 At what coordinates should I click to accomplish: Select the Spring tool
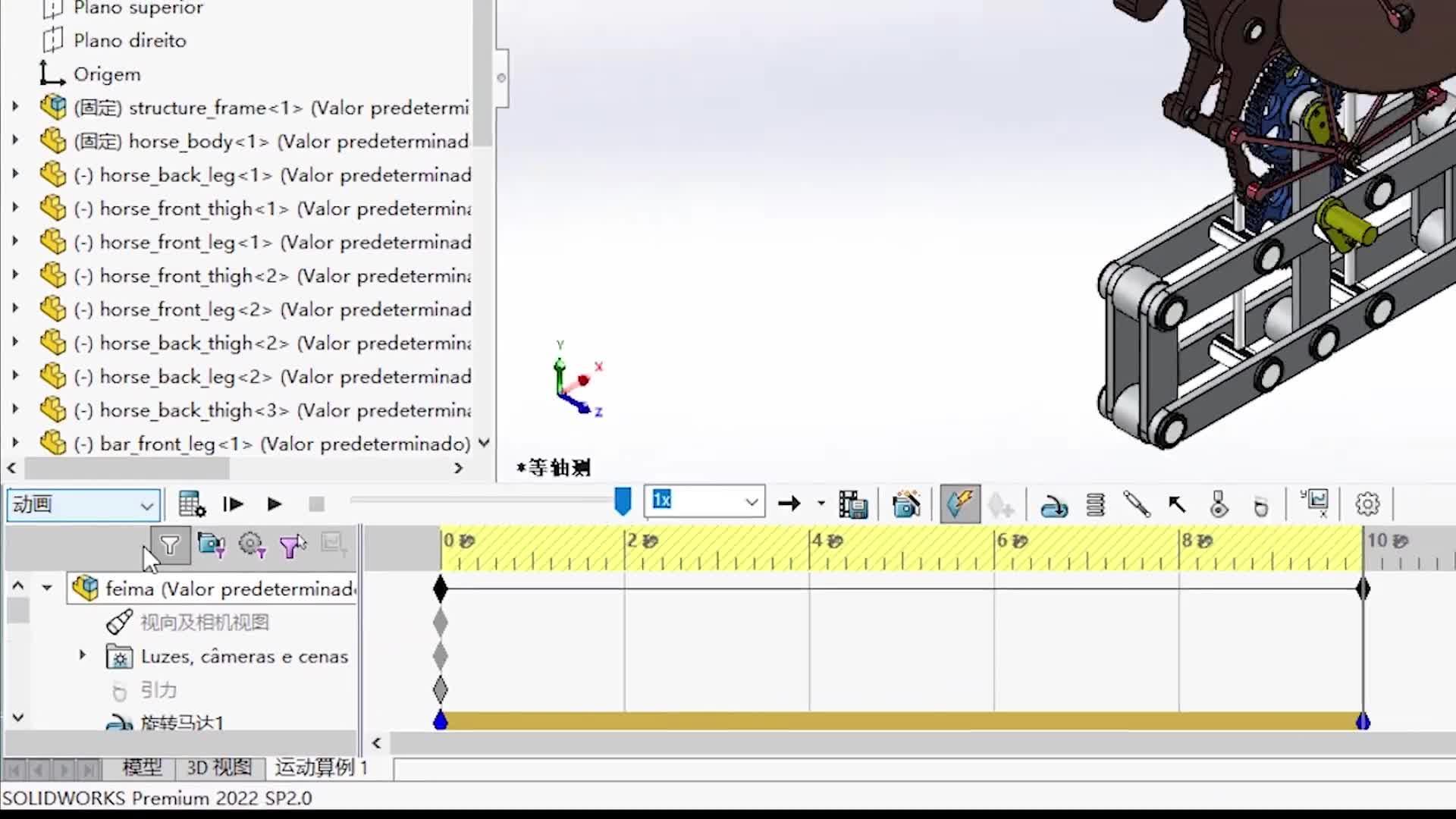pos(1095,504)
